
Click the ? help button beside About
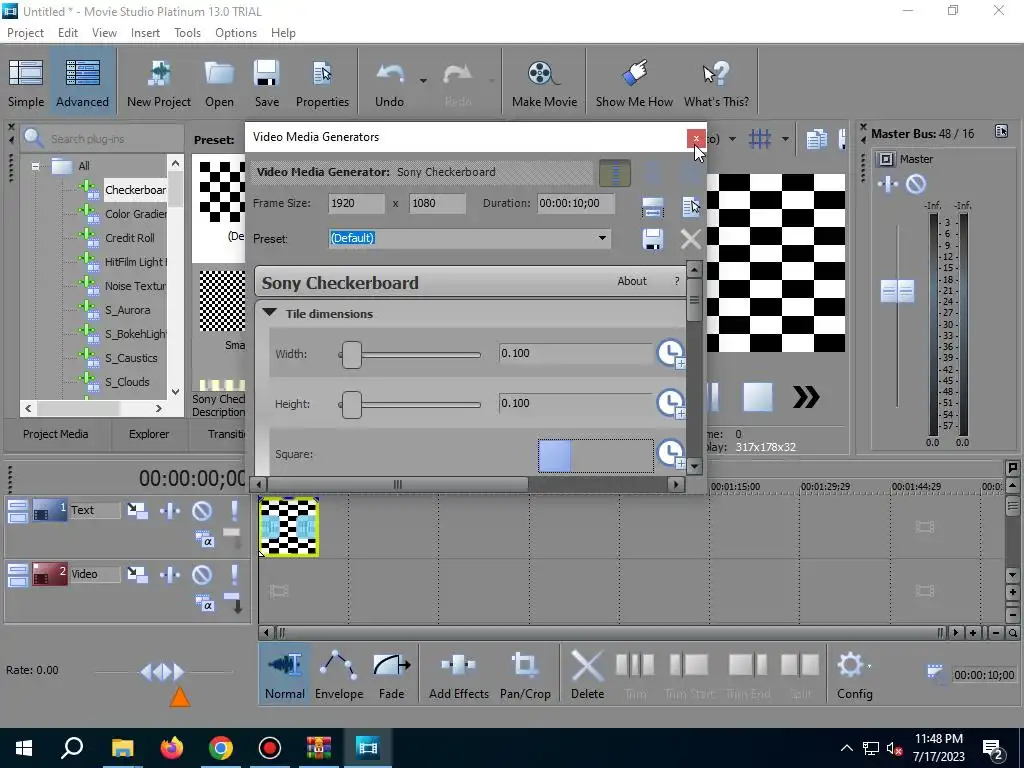coord(677,281)
